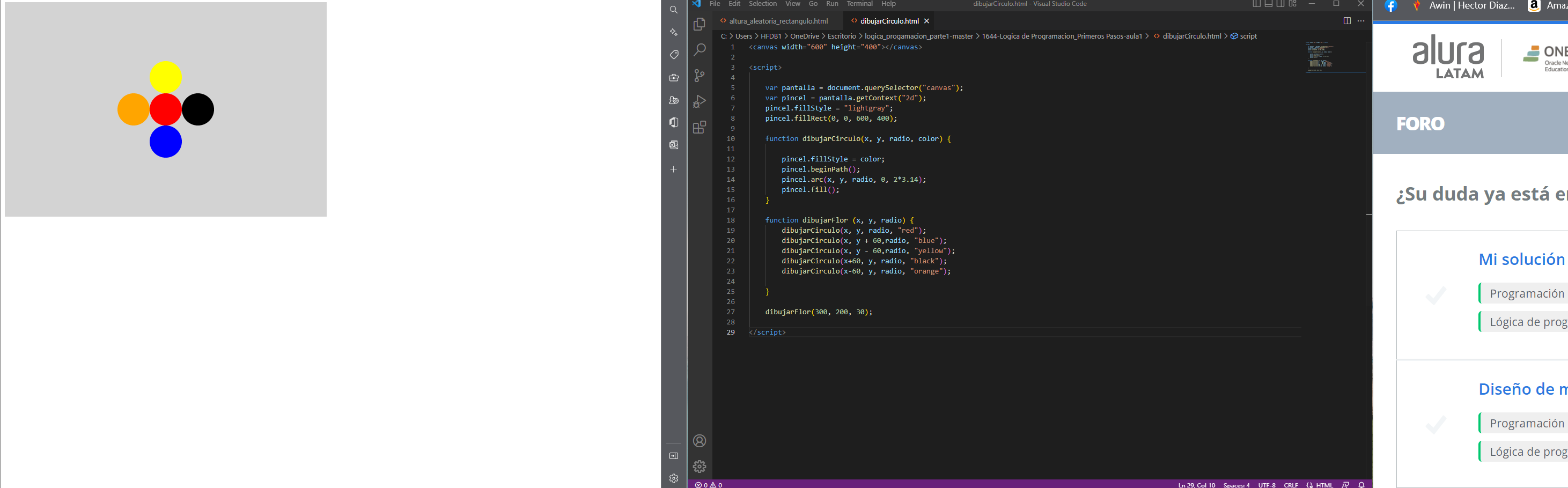The width and height of the screenshot is (1568, 488).
Task: Open the Run menu
Action: (832, 4)
